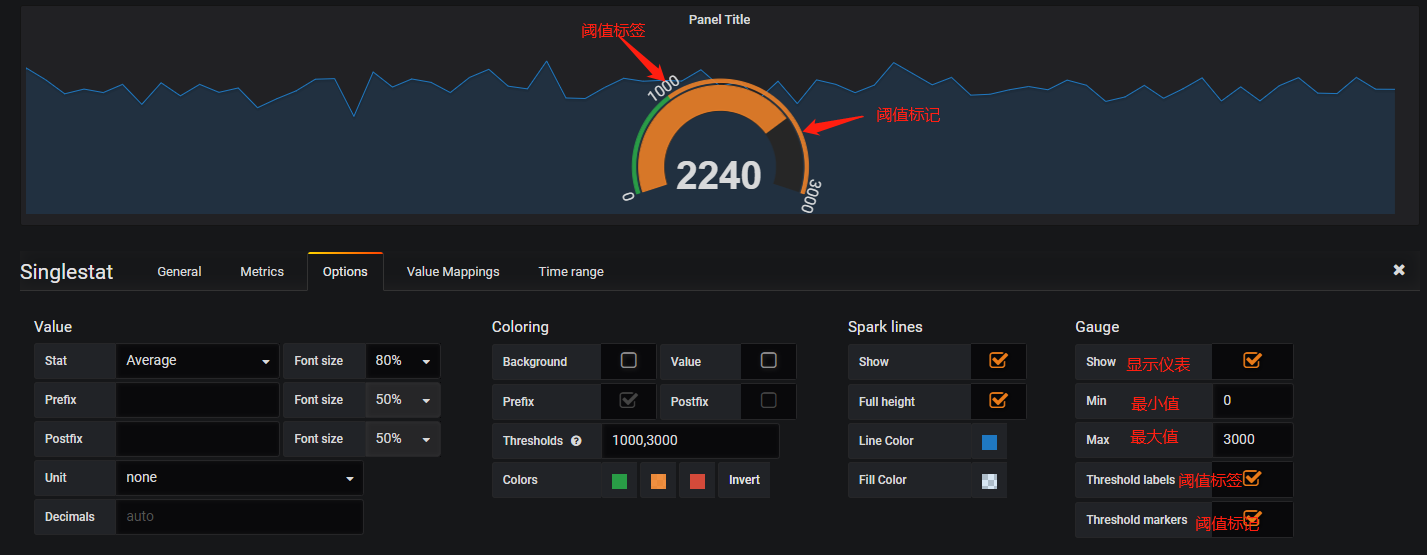The height and width of the screenshot is (555, 1427).
Task: Open the Time range tab
Action: tap(571, 272)
